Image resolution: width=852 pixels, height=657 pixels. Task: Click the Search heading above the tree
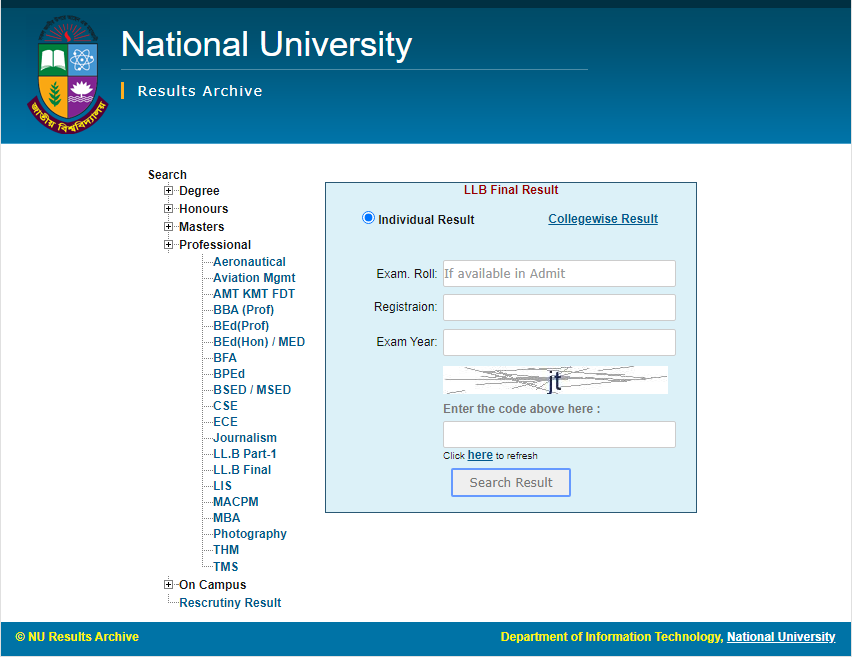(x=167, y=174)
